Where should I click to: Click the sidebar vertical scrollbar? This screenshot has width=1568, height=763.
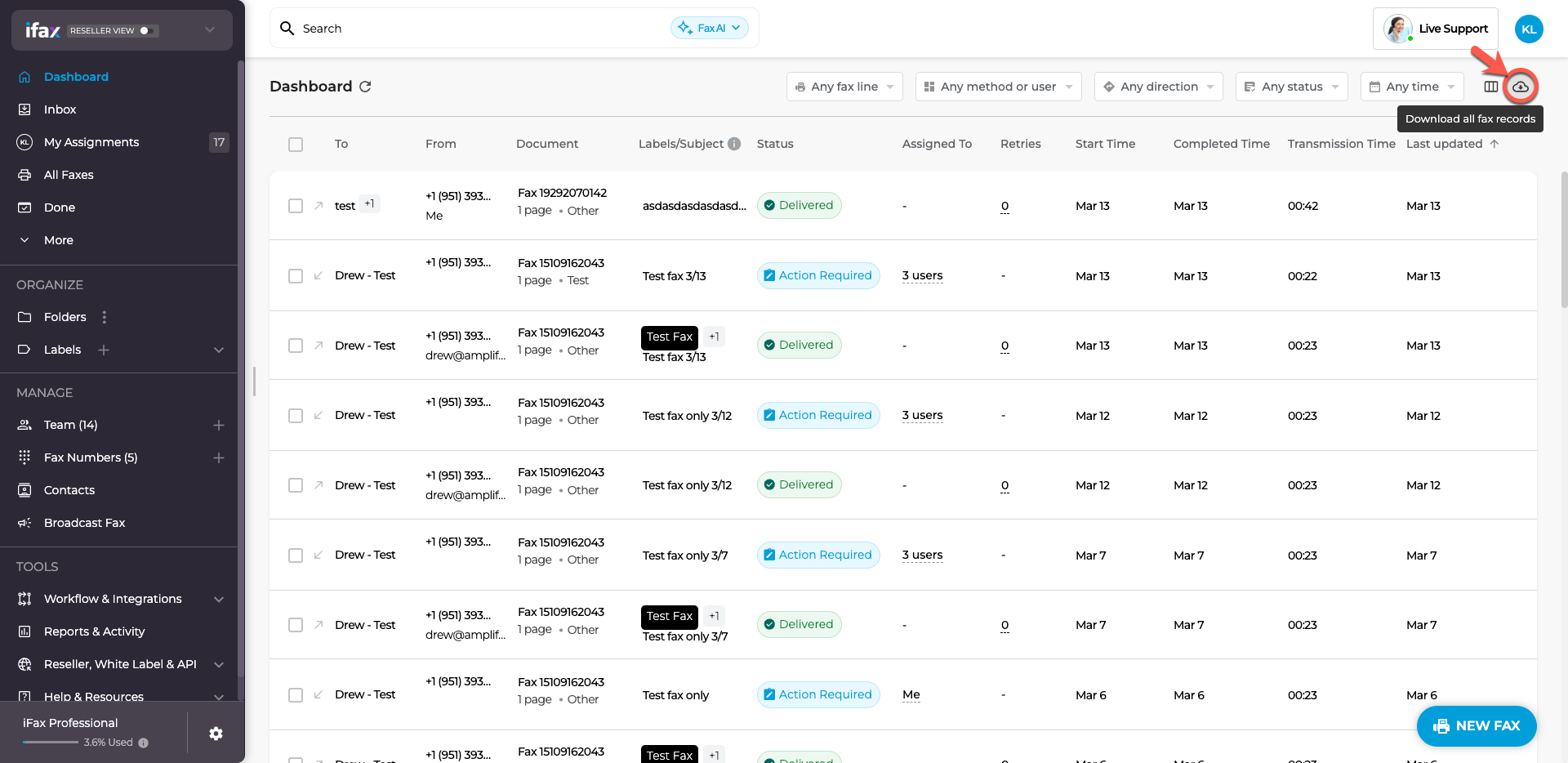tap(240, 368)
